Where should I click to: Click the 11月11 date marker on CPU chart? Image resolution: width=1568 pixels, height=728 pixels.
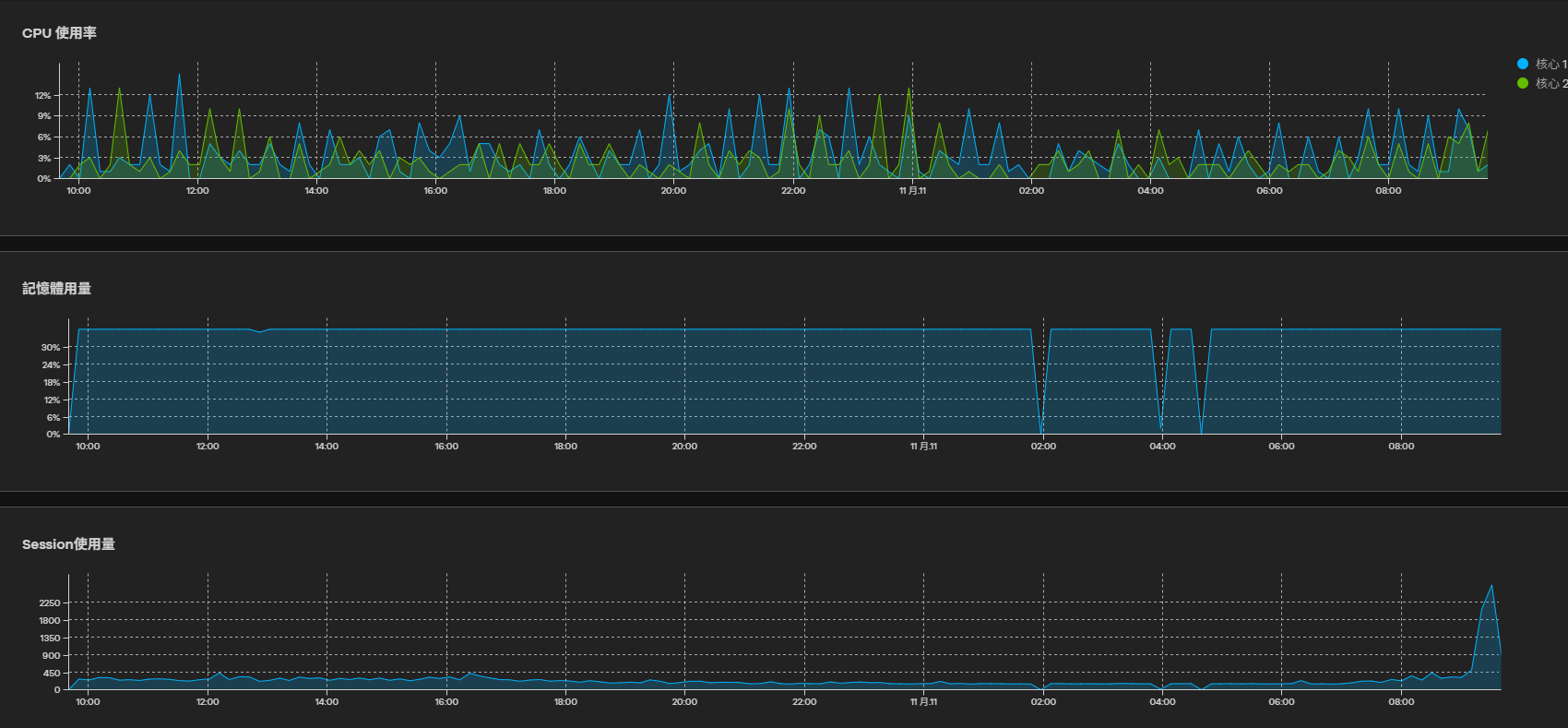pos(912,191)
